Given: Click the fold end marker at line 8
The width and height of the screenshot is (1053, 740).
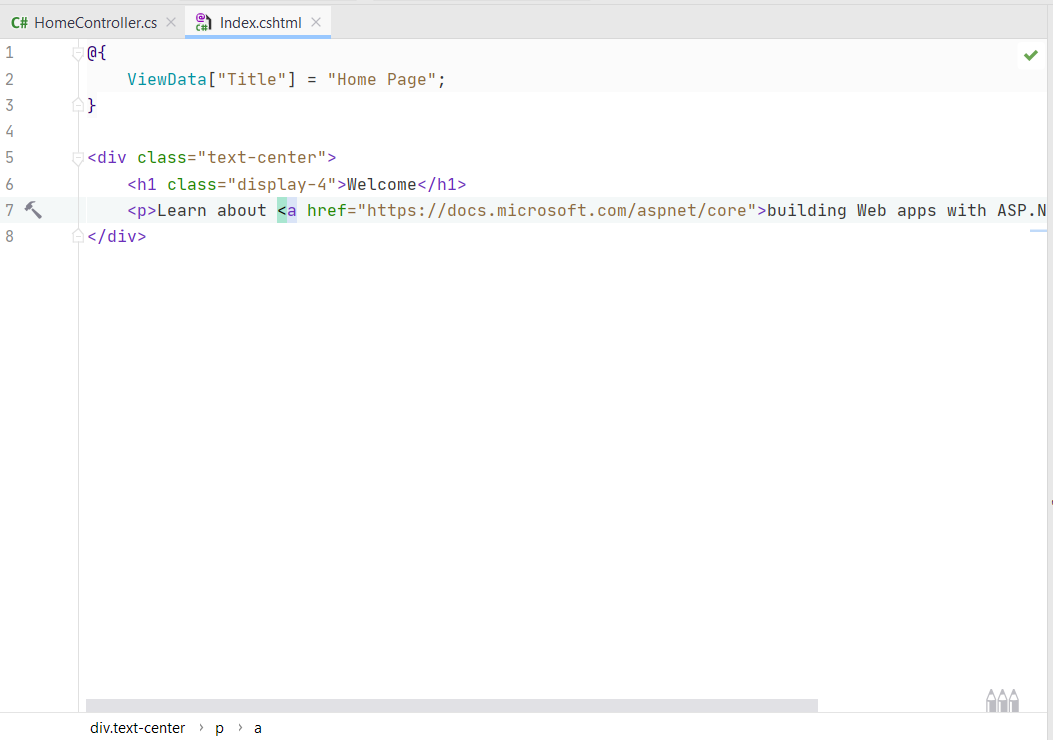Looking at the screenshot, I should tap(78, 237).
